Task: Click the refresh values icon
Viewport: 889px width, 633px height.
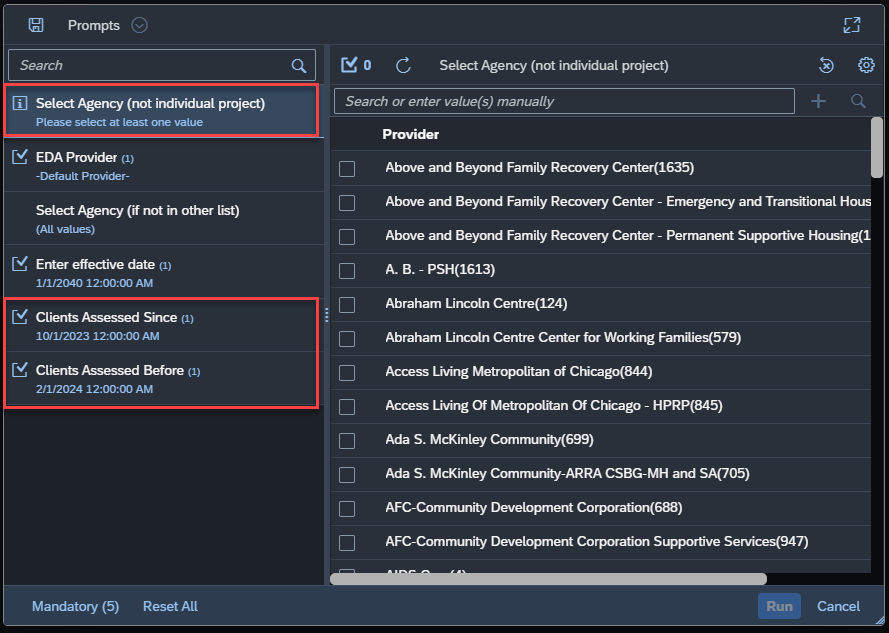Action: (403, 66)
